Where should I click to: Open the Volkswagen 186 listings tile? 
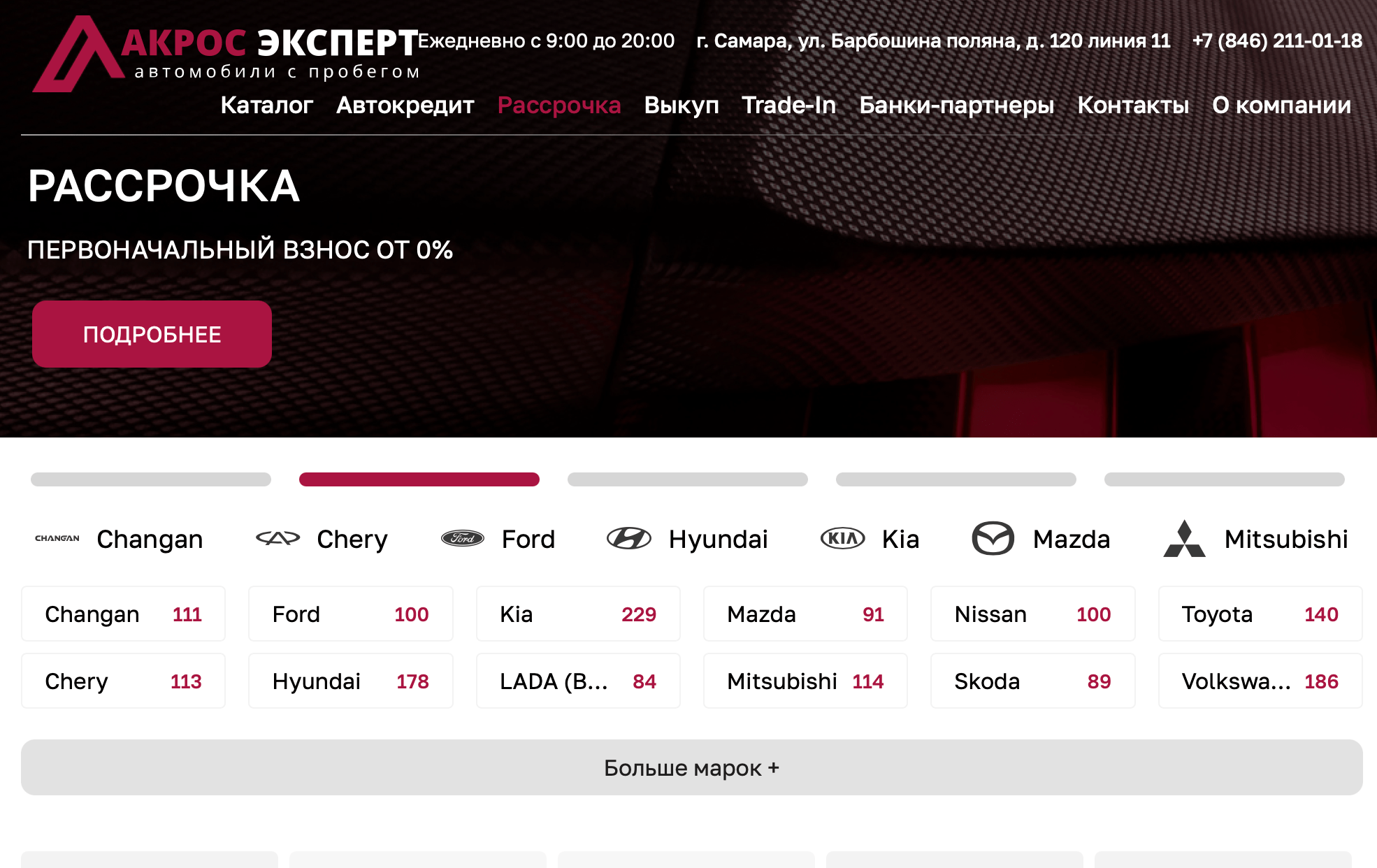click(x=1260, y=681)
